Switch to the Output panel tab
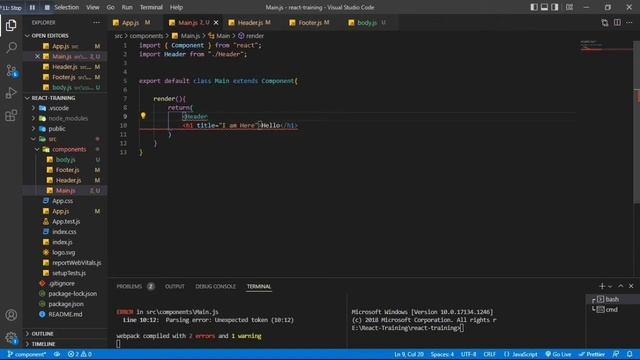Viewport: 640px width, 360px height. (175, 287)
